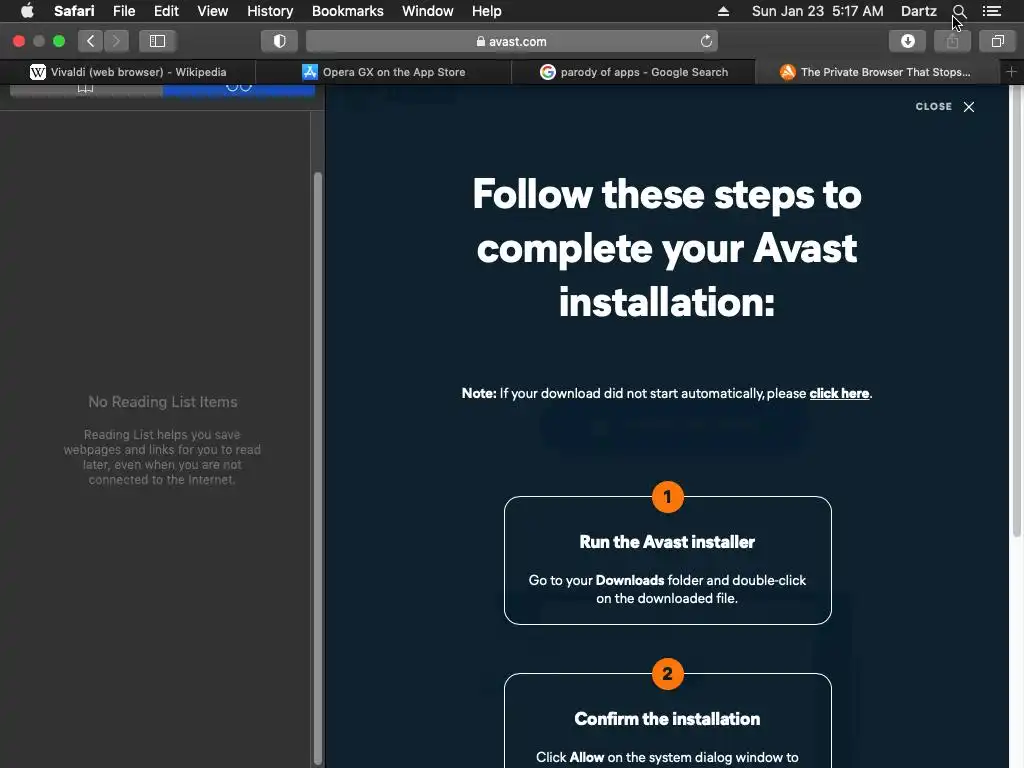Open the Apple menu
Image resolution: width=1024 pixels, height=768 pixels.
tap(27, 11)
